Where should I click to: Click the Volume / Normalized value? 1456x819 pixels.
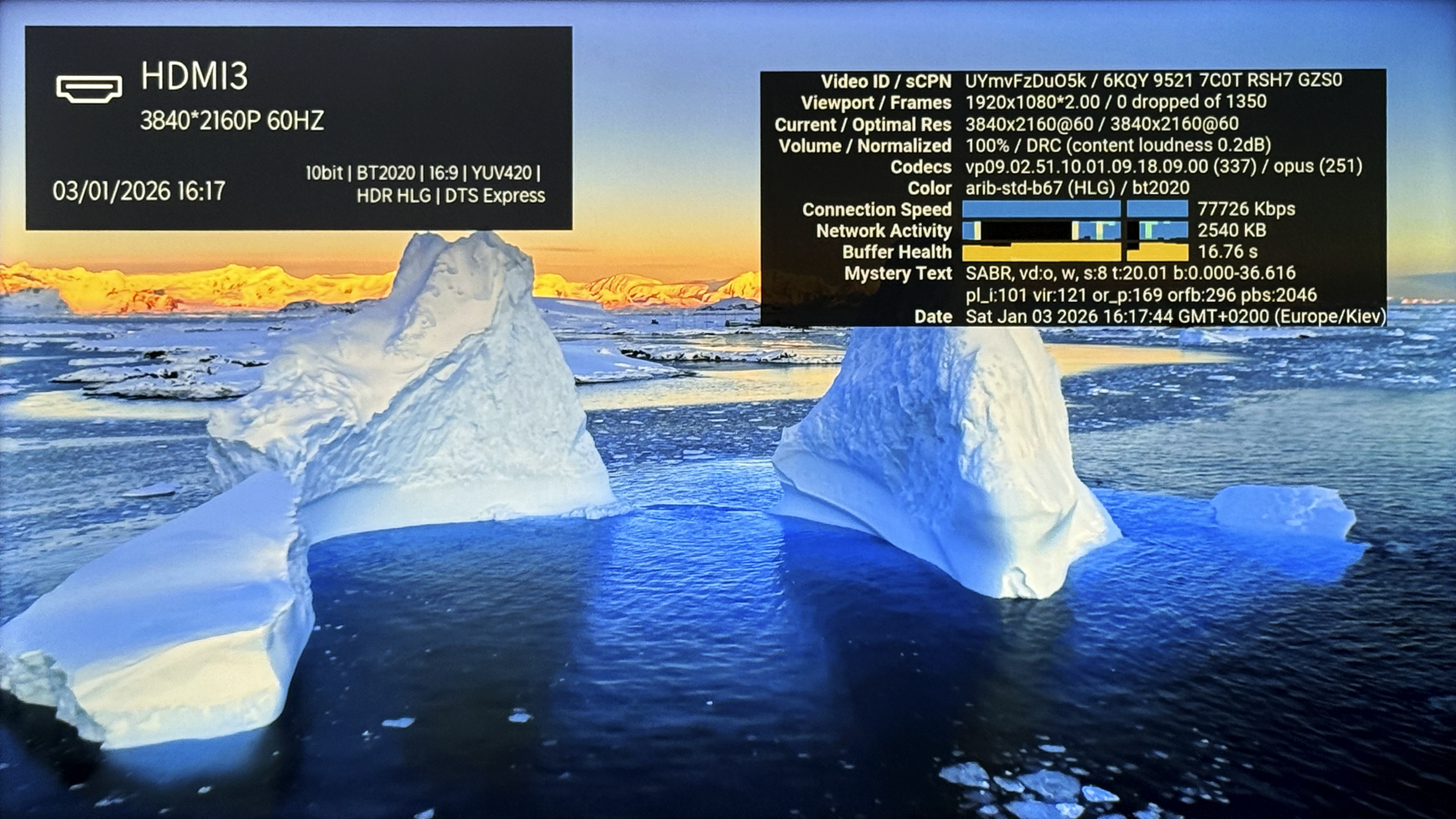tap(1118, 145)
